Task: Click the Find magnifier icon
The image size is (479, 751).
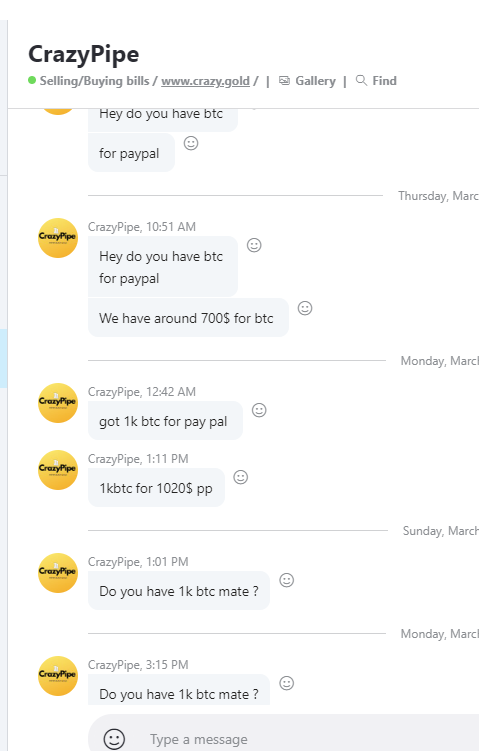Action: coord(361,80)
